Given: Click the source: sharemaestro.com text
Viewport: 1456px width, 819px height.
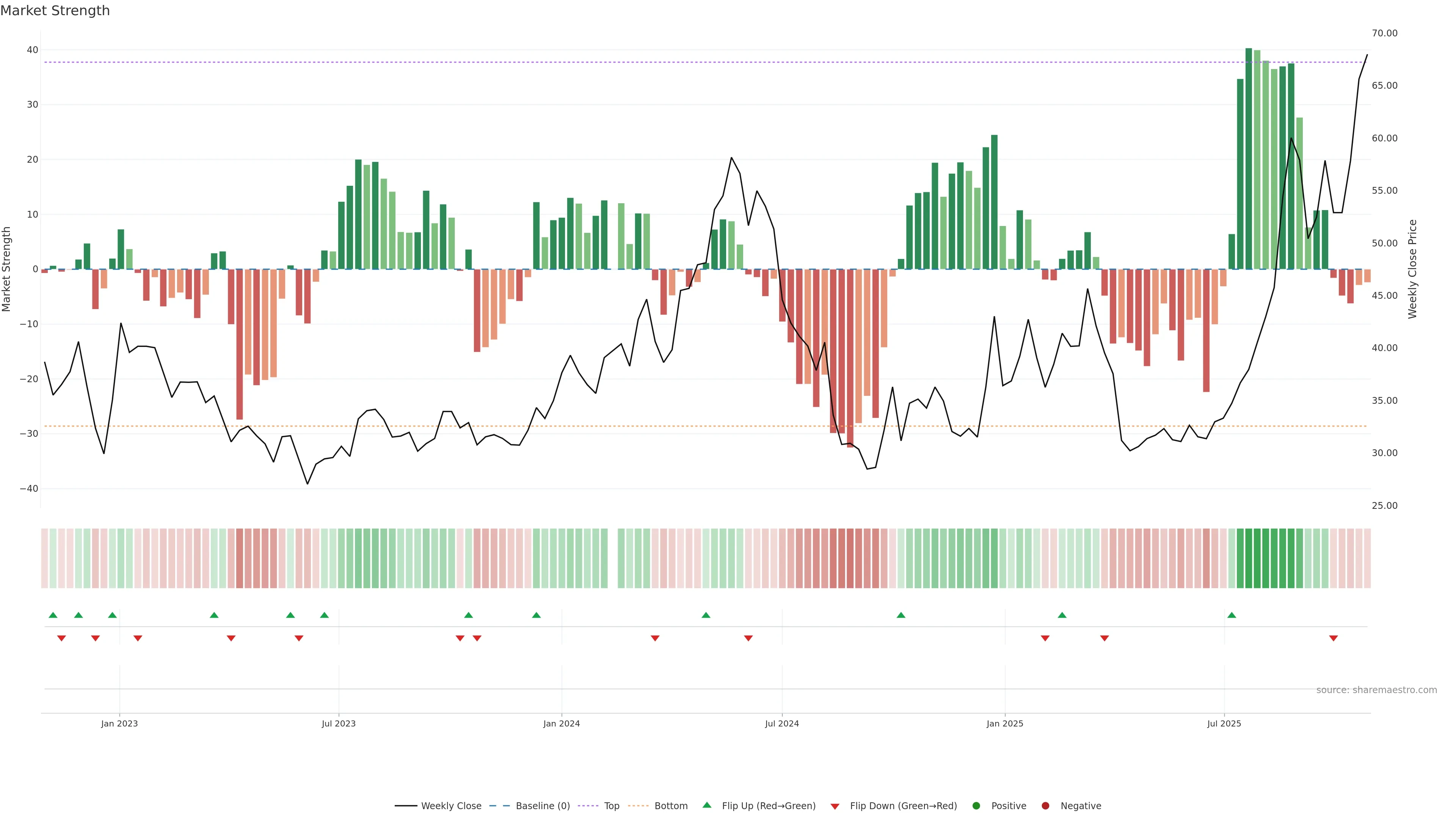Looking at the screenshot, I should click(1376, 690).
